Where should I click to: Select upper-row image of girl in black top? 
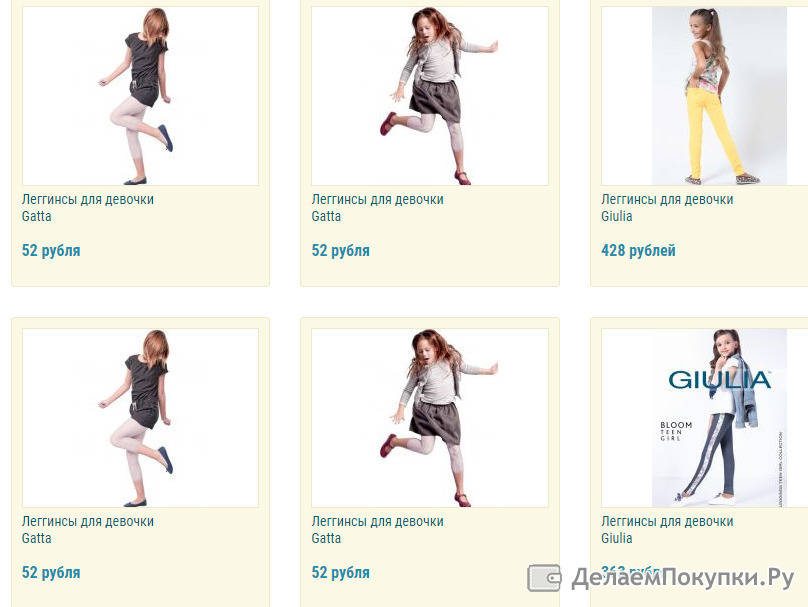140,96
